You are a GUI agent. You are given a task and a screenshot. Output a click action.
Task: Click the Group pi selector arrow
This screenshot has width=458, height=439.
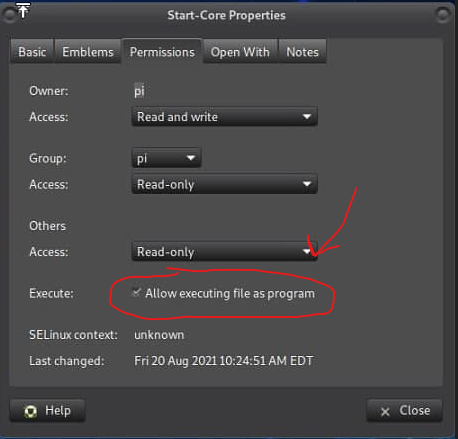coord(191,158)
